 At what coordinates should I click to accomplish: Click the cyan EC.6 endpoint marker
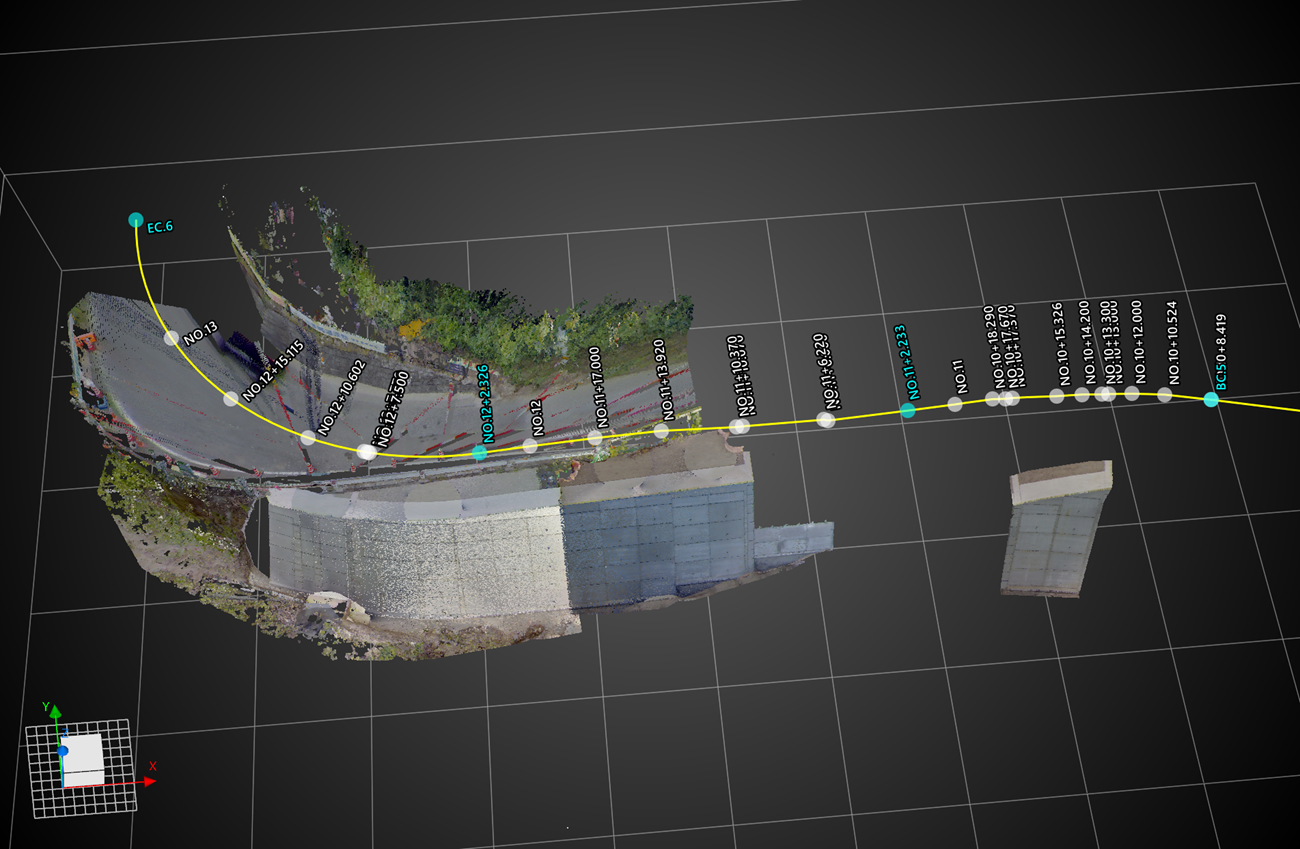point(136,220)
